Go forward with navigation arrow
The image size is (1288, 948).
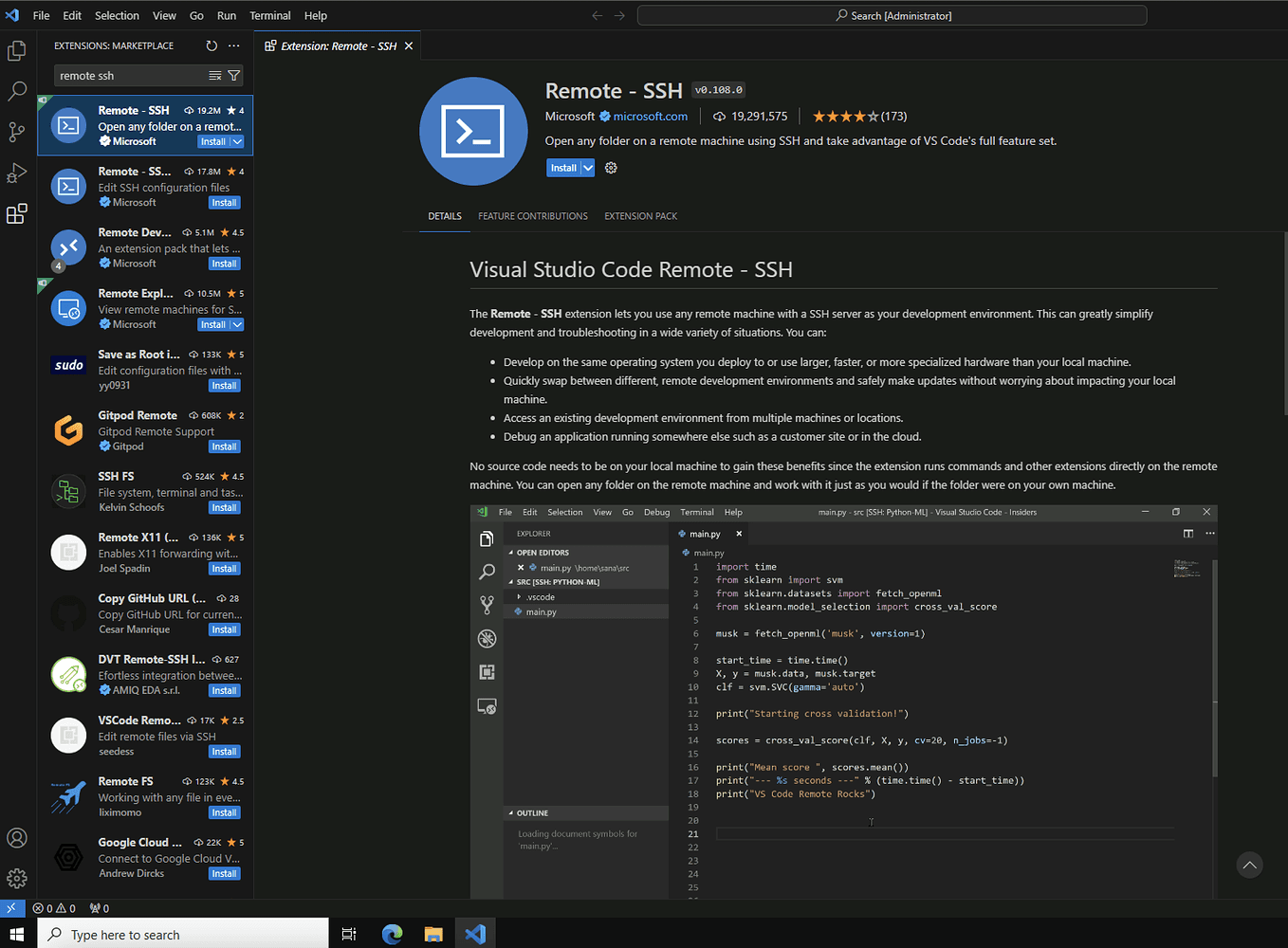coord(619,15)
